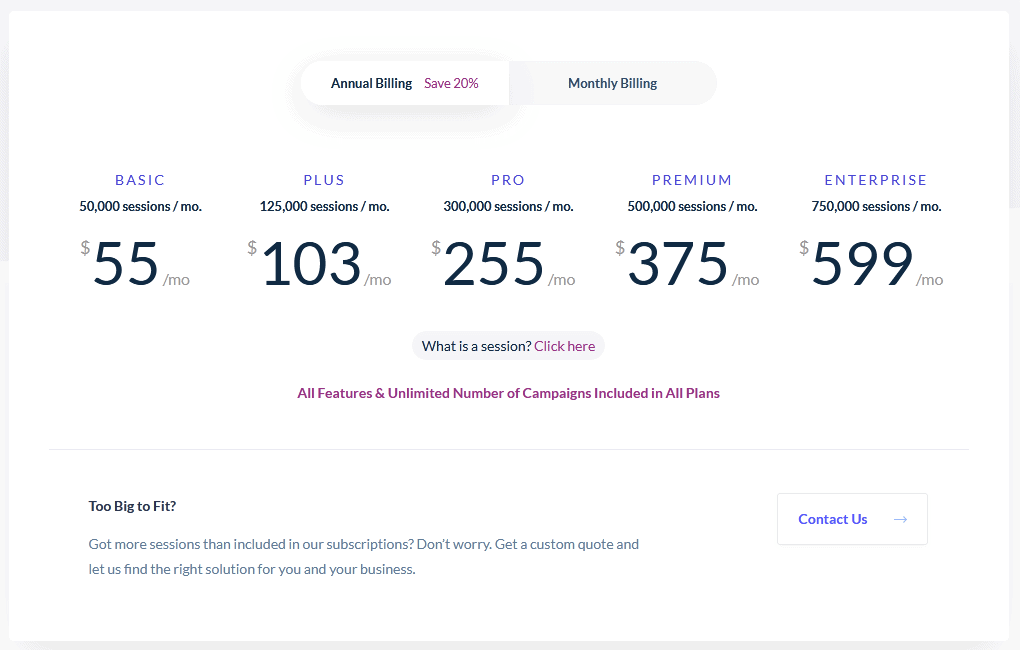
Task: Switch to Monthly Billing
Action: click(x=612, y=83)
